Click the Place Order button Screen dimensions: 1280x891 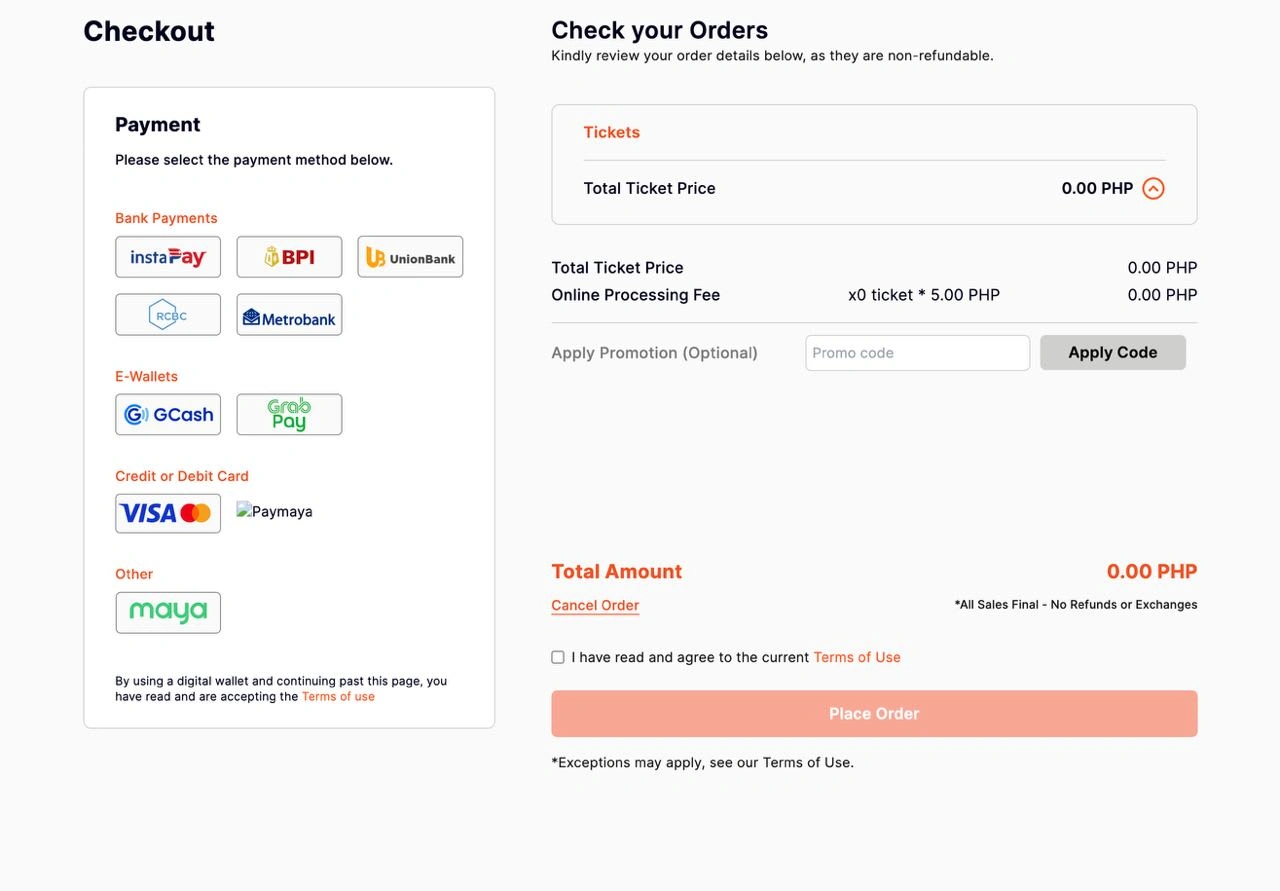click(874, 714)
